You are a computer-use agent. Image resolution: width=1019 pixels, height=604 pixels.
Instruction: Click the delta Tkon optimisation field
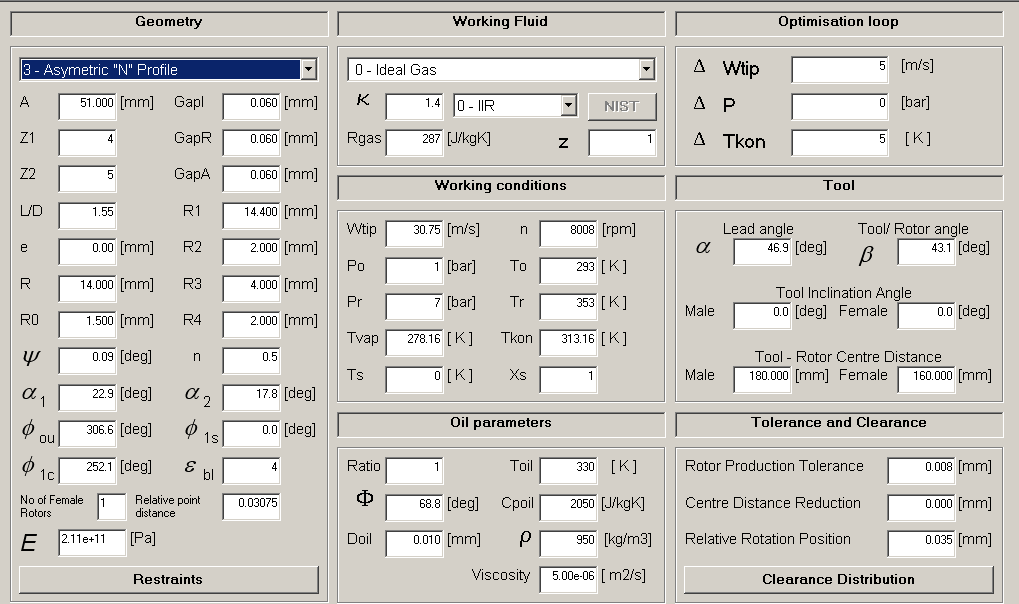[840, 142]
